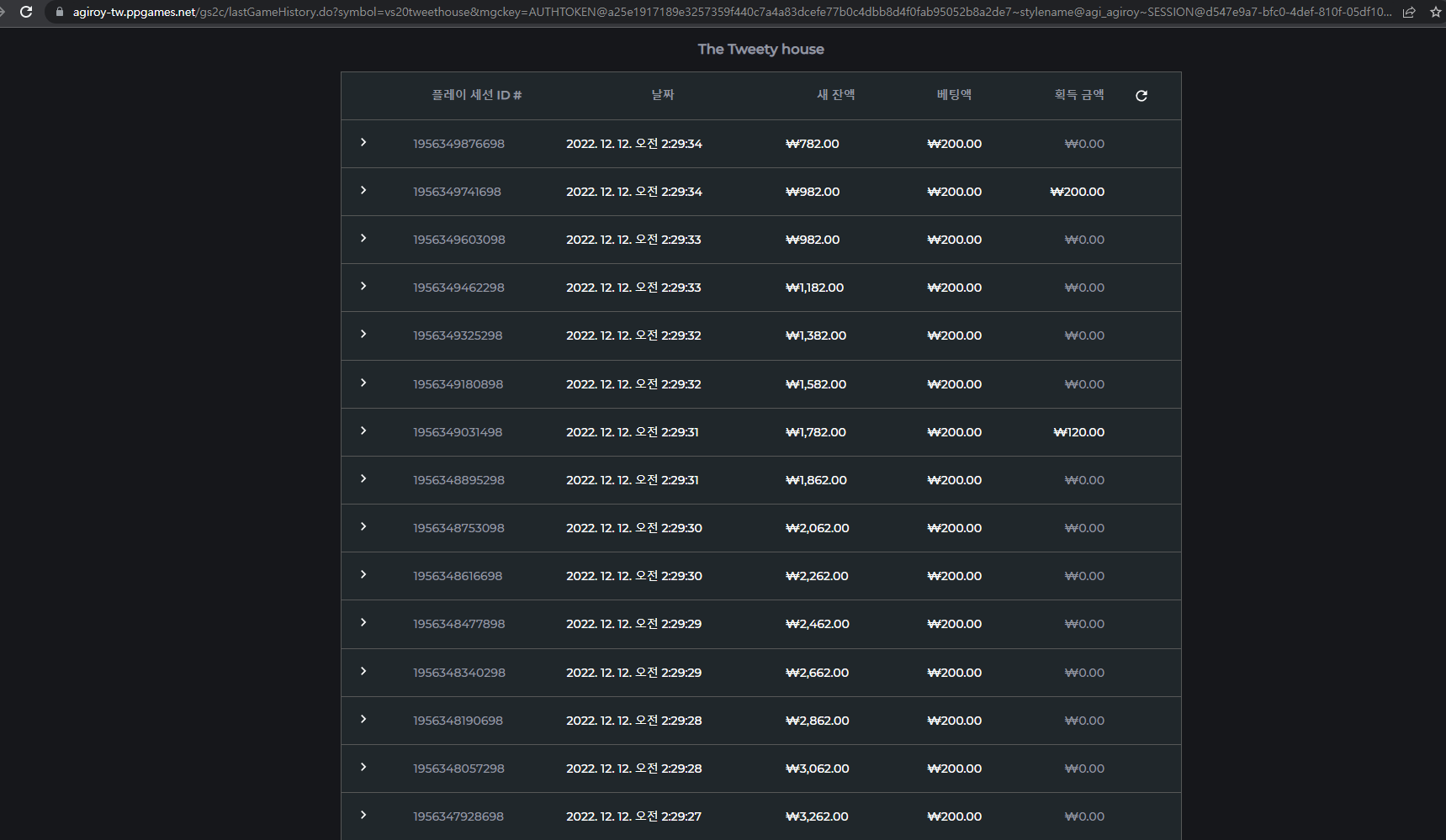Click the ₩3,262.00 new balance value
This screenshot has width=1446, height=840.
click(x=817, y=816)
